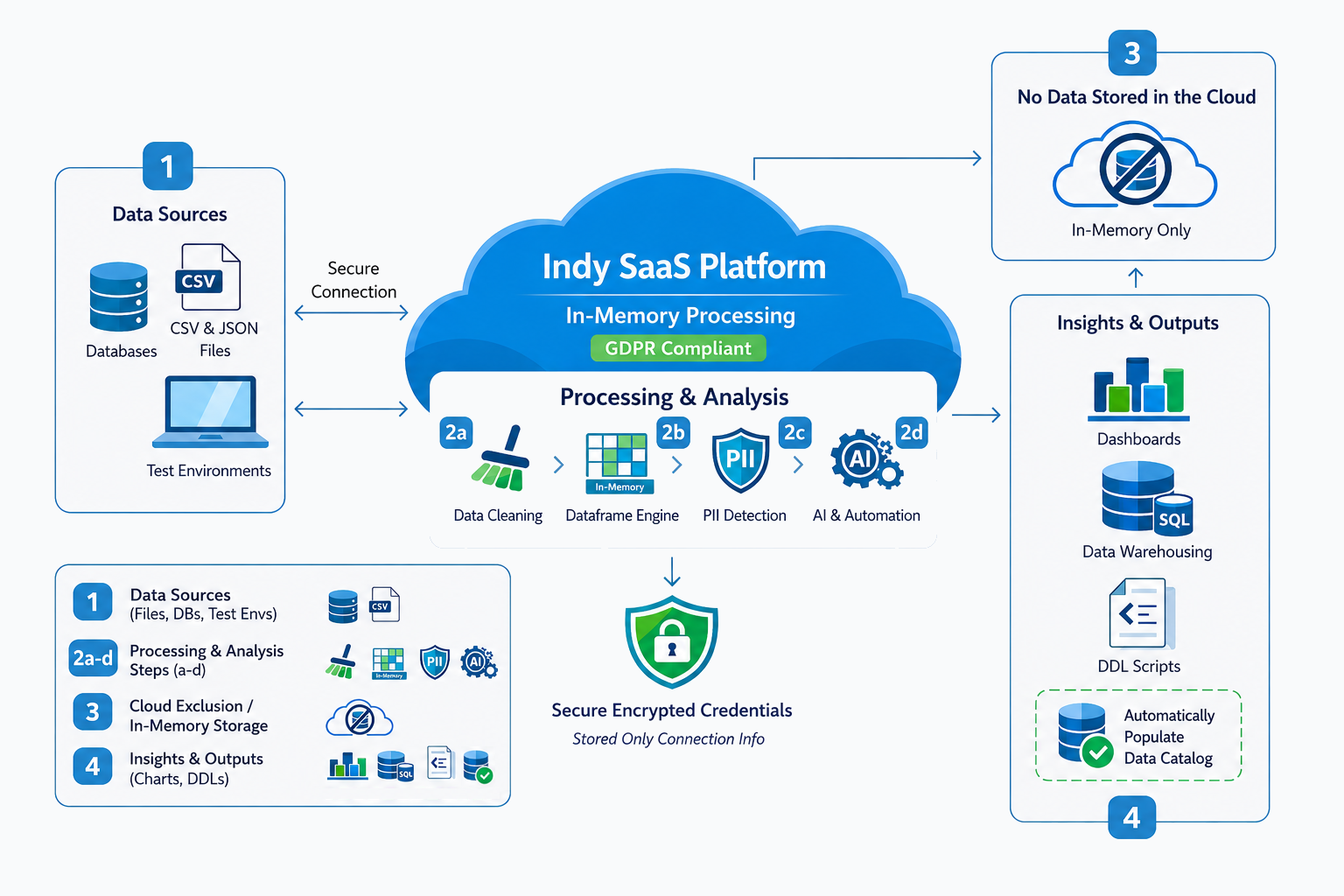Select the large CSV file icon above CSV & JSON Files
This screenshot has width=1344, height=896.
[208, 277]
